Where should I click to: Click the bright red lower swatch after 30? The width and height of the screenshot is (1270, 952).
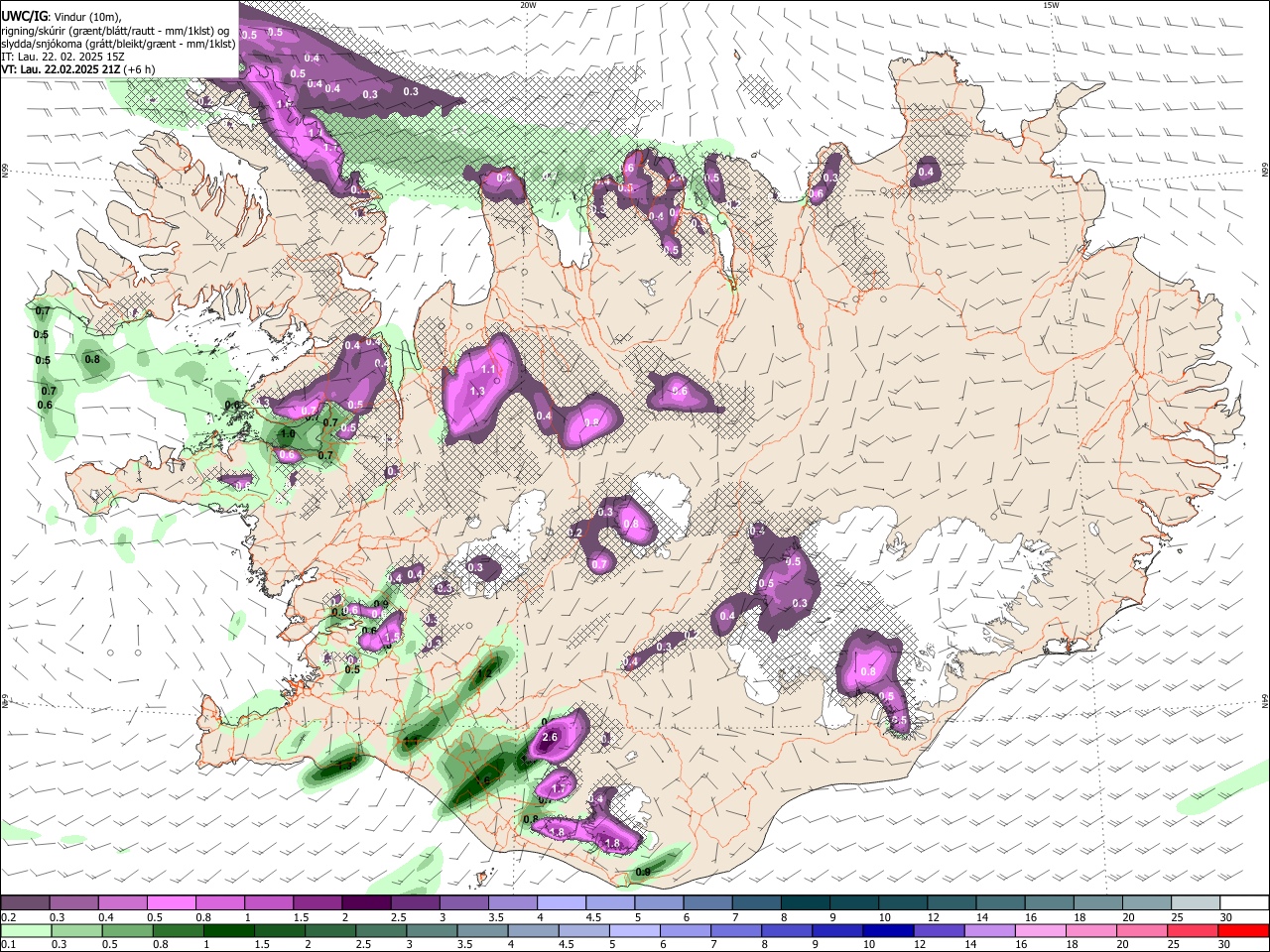point(1242,931)
